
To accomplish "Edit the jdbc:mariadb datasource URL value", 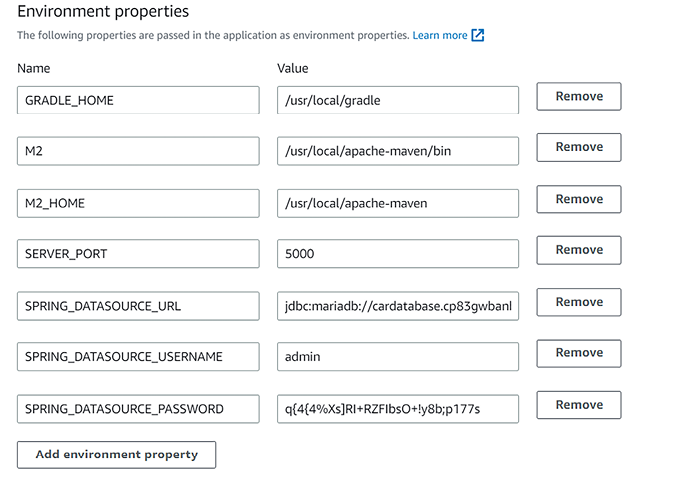I will pyautogui.click(x=397, y=306).
